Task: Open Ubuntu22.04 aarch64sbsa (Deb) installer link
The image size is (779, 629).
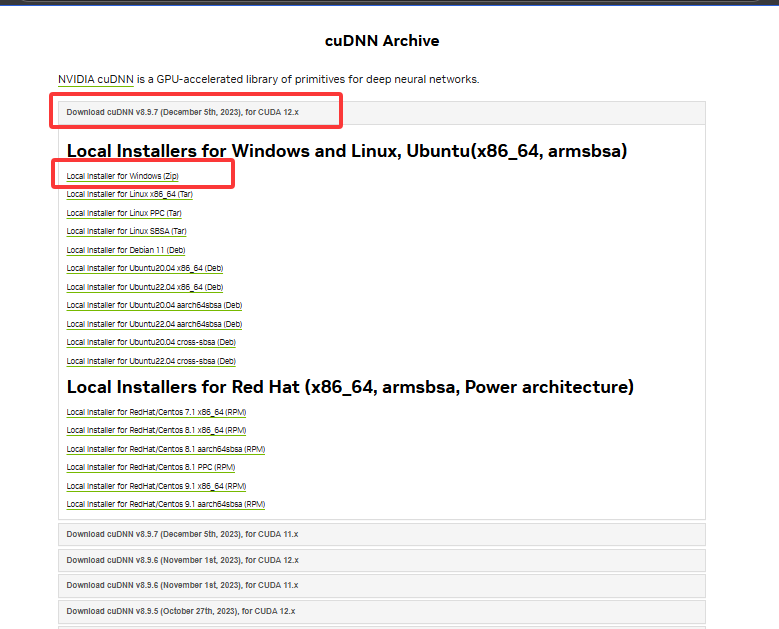Action: 155,324
